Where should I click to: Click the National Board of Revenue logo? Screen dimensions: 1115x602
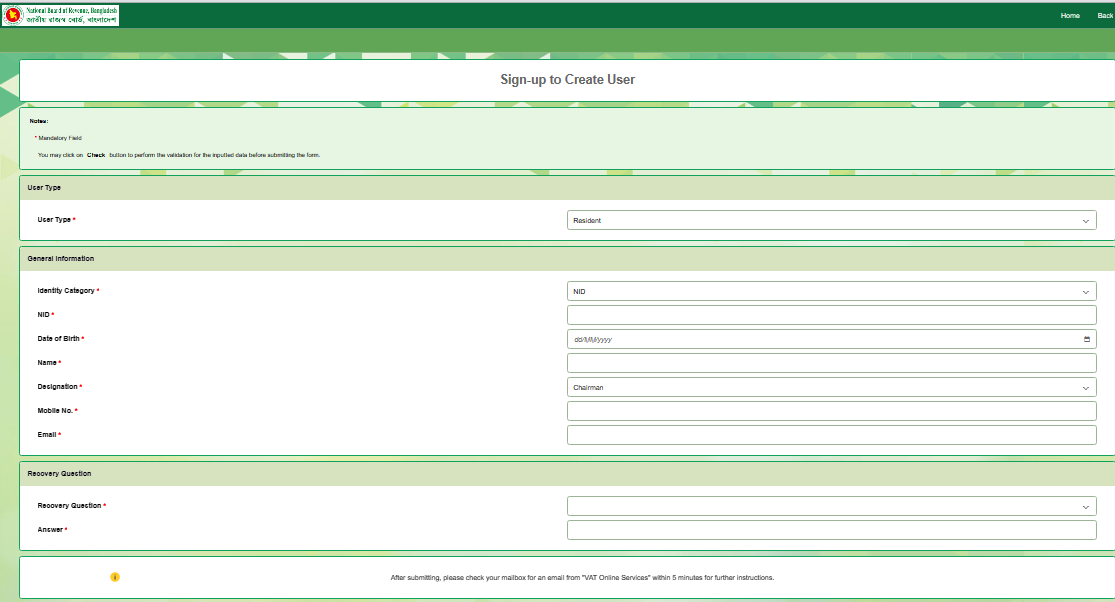click(61, 15)
